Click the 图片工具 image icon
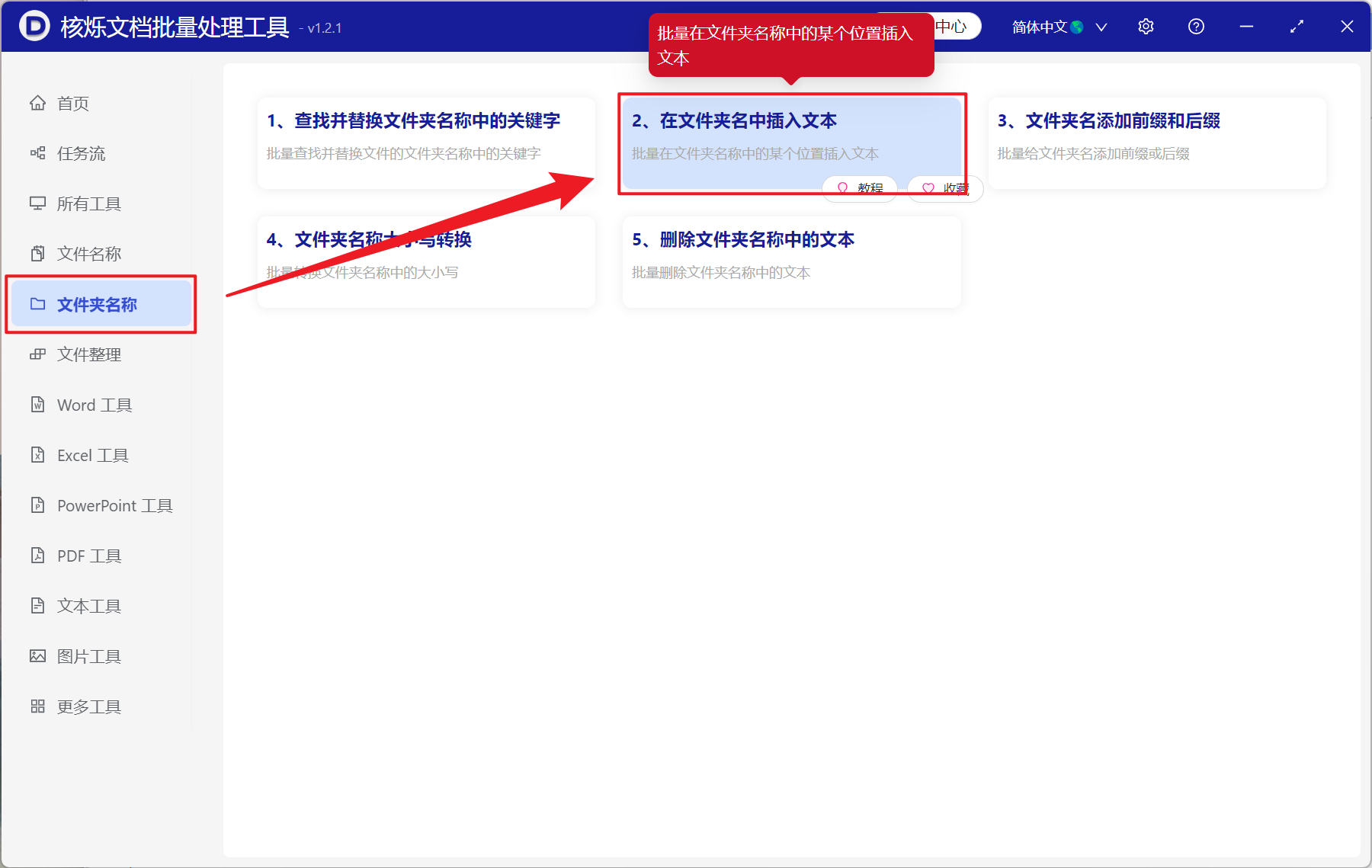The height and width of the screenshot is (868, 1372). tap(38, 655)
